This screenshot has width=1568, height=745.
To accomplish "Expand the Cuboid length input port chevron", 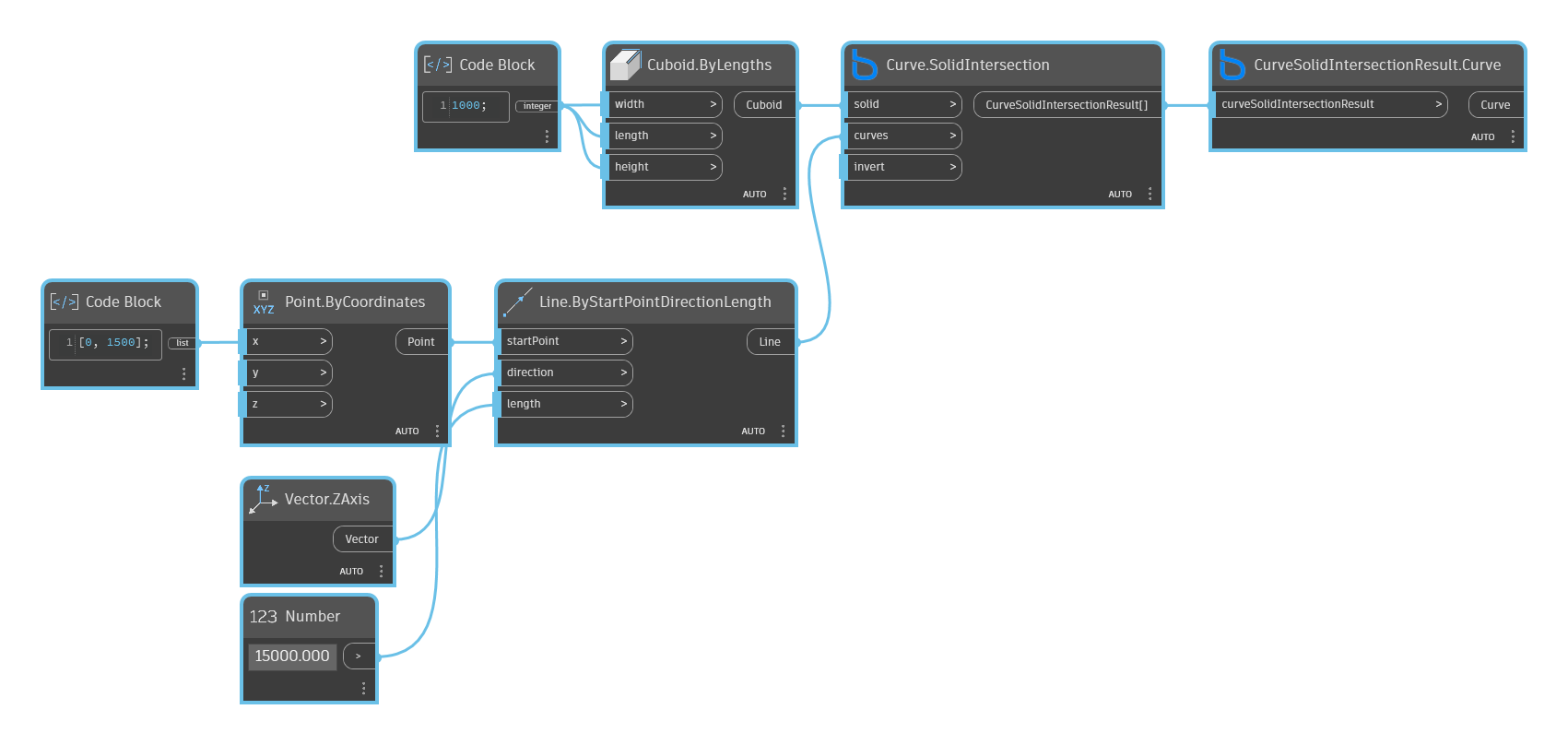I will (x=713, y=136).
